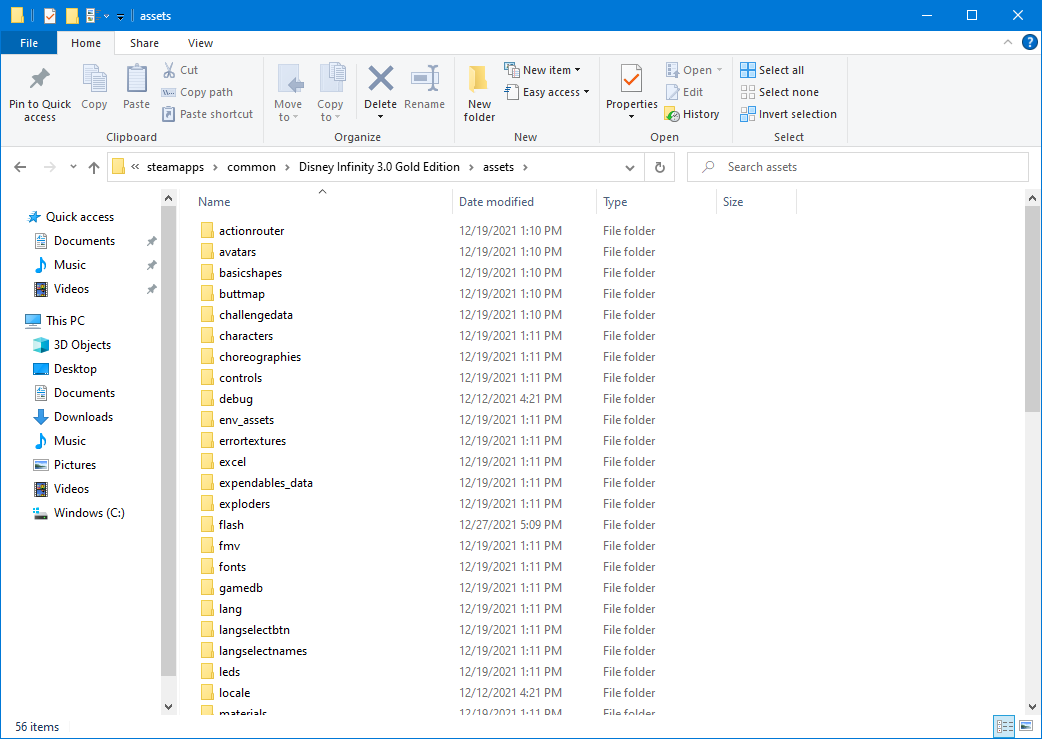Click Select all in ribbon
The image size is (1042, 739).
772,70
